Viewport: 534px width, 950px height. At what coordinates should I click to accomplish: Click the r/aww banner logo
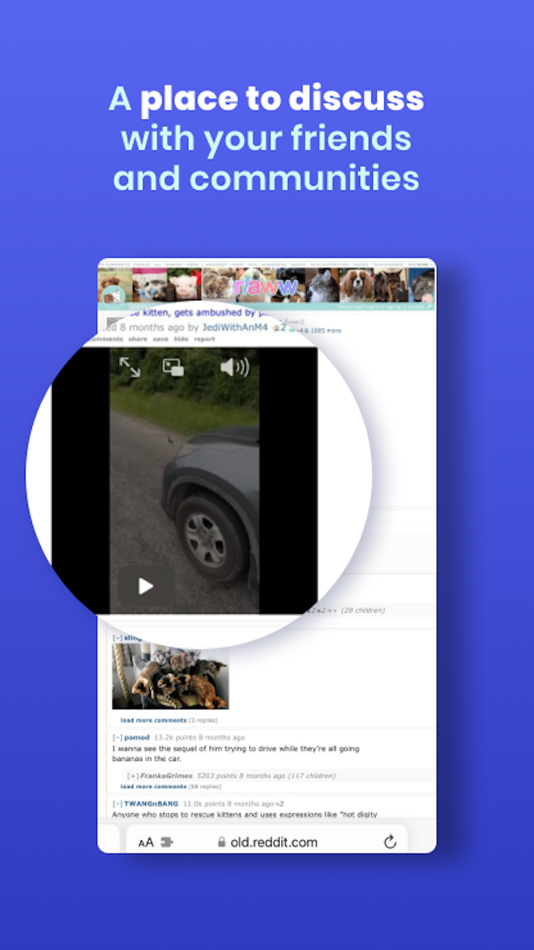tap(266, 287)
